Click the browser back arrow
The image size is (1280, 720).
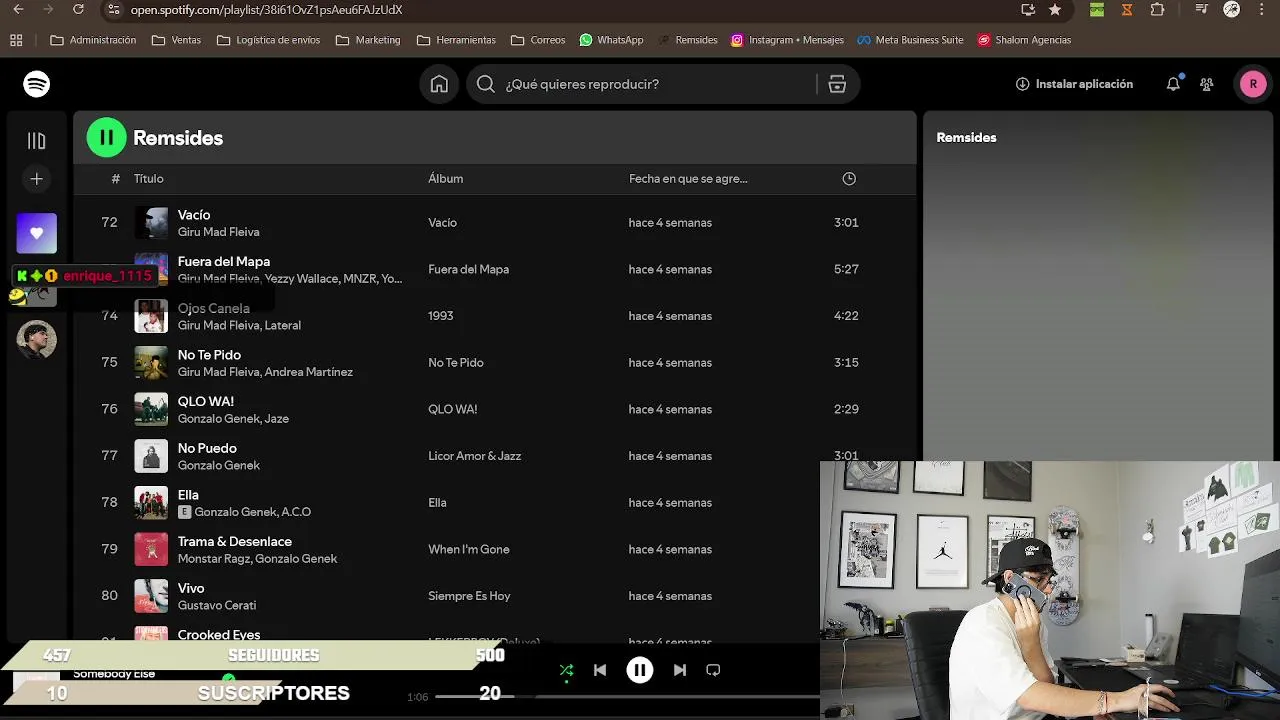[x=18, y=10]
